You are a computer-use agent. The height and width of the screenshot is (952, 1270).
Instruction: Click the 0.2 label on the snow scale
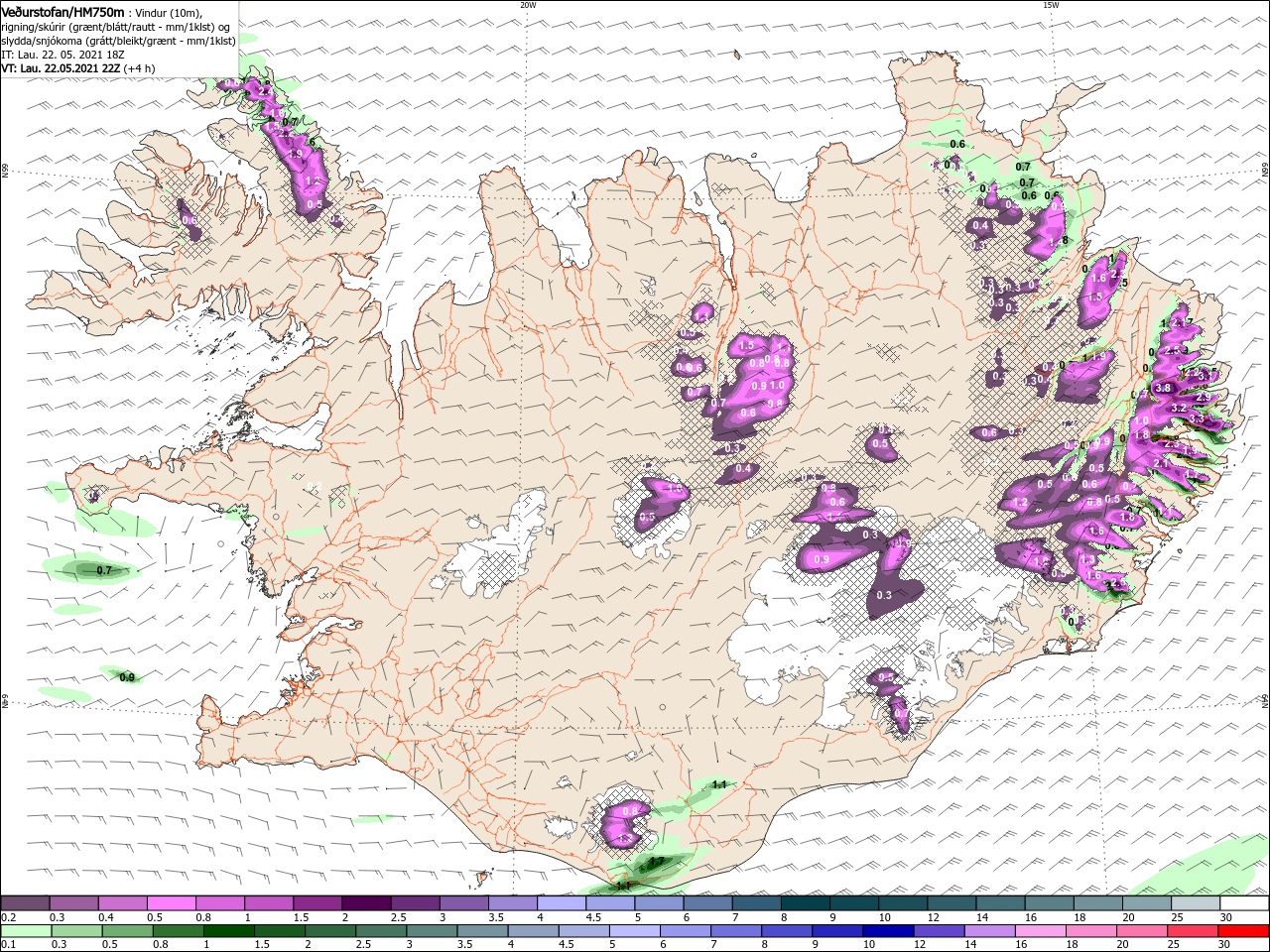[x=7, y=917]
